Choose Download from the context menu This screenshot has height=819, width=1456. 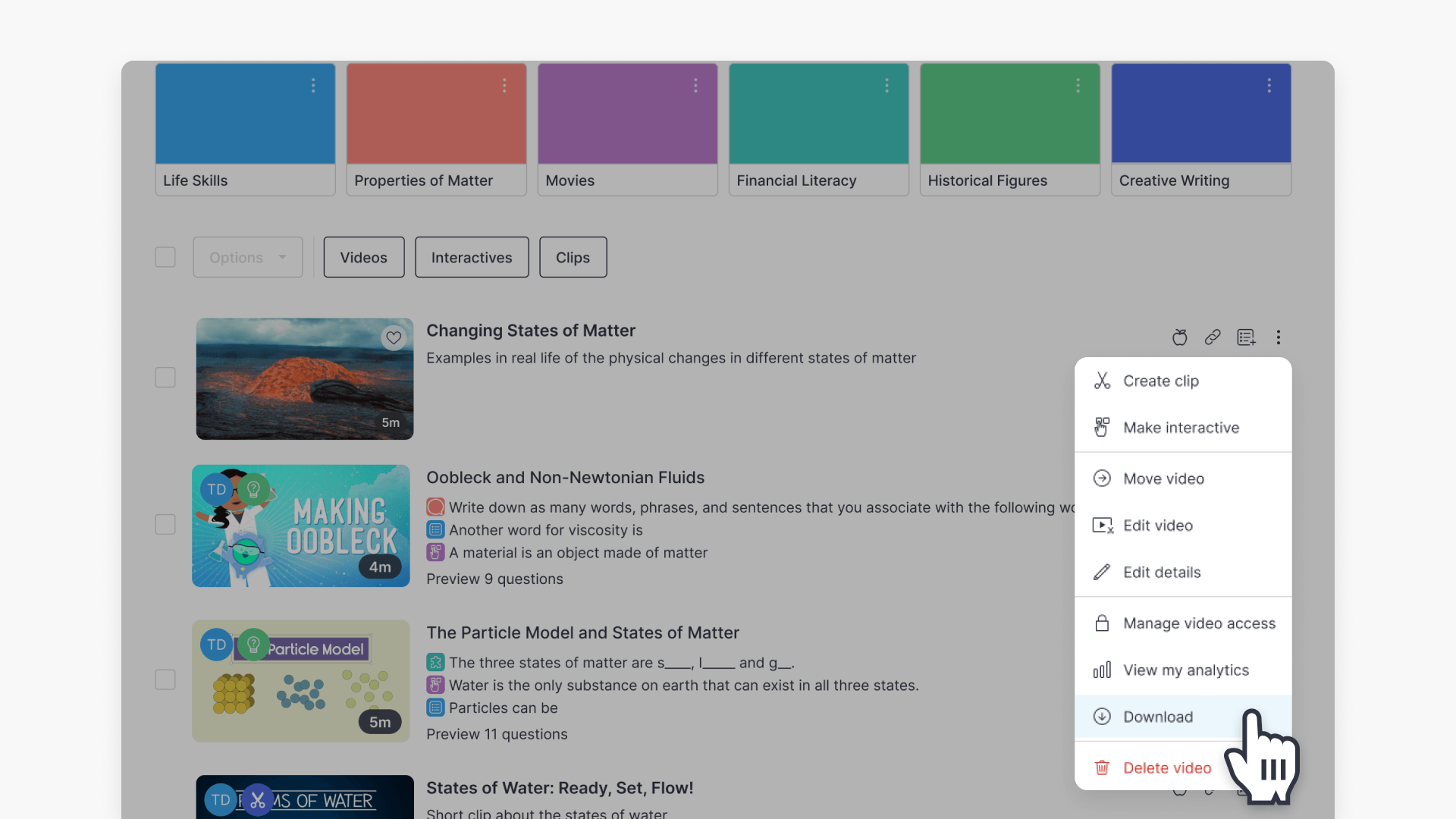(1157, 717)
